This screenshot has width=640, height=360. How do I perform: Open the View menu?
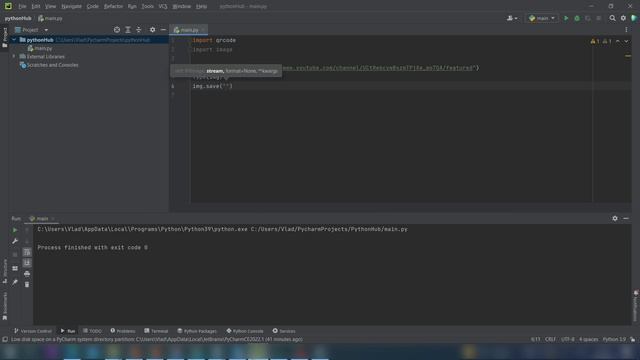[51, 7]
